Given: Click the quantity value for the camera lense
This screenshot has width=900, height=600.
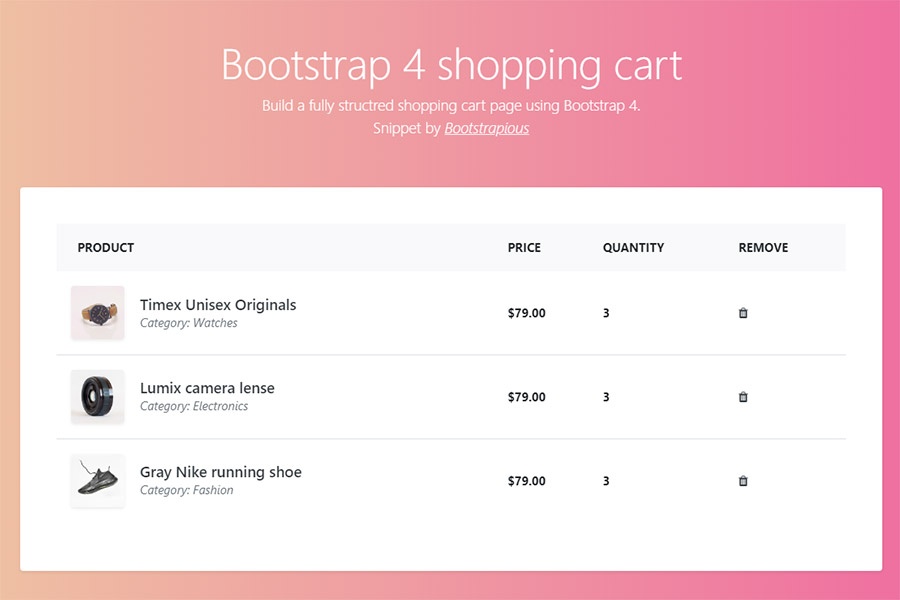Looking at the screenshot, I should [605, 397].
